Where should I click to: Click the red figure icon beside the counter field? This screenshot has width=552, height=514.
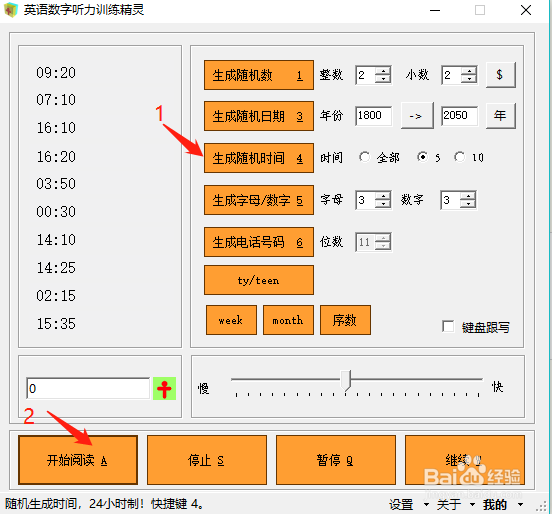164,389
